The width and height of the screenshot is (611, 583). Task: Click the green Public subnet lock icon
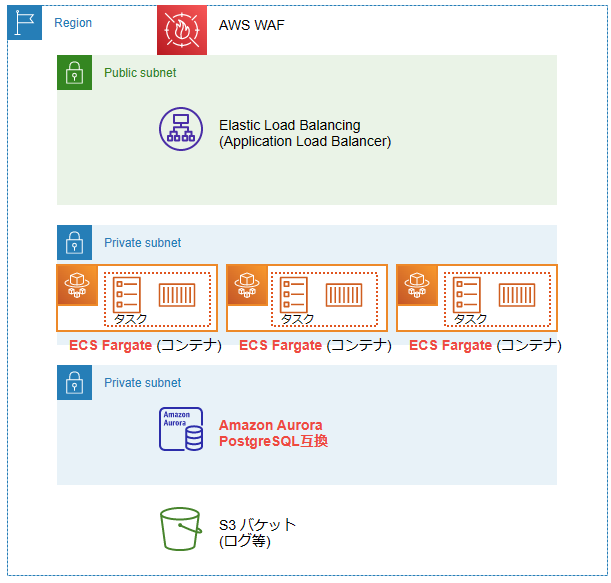pos(74,72)
